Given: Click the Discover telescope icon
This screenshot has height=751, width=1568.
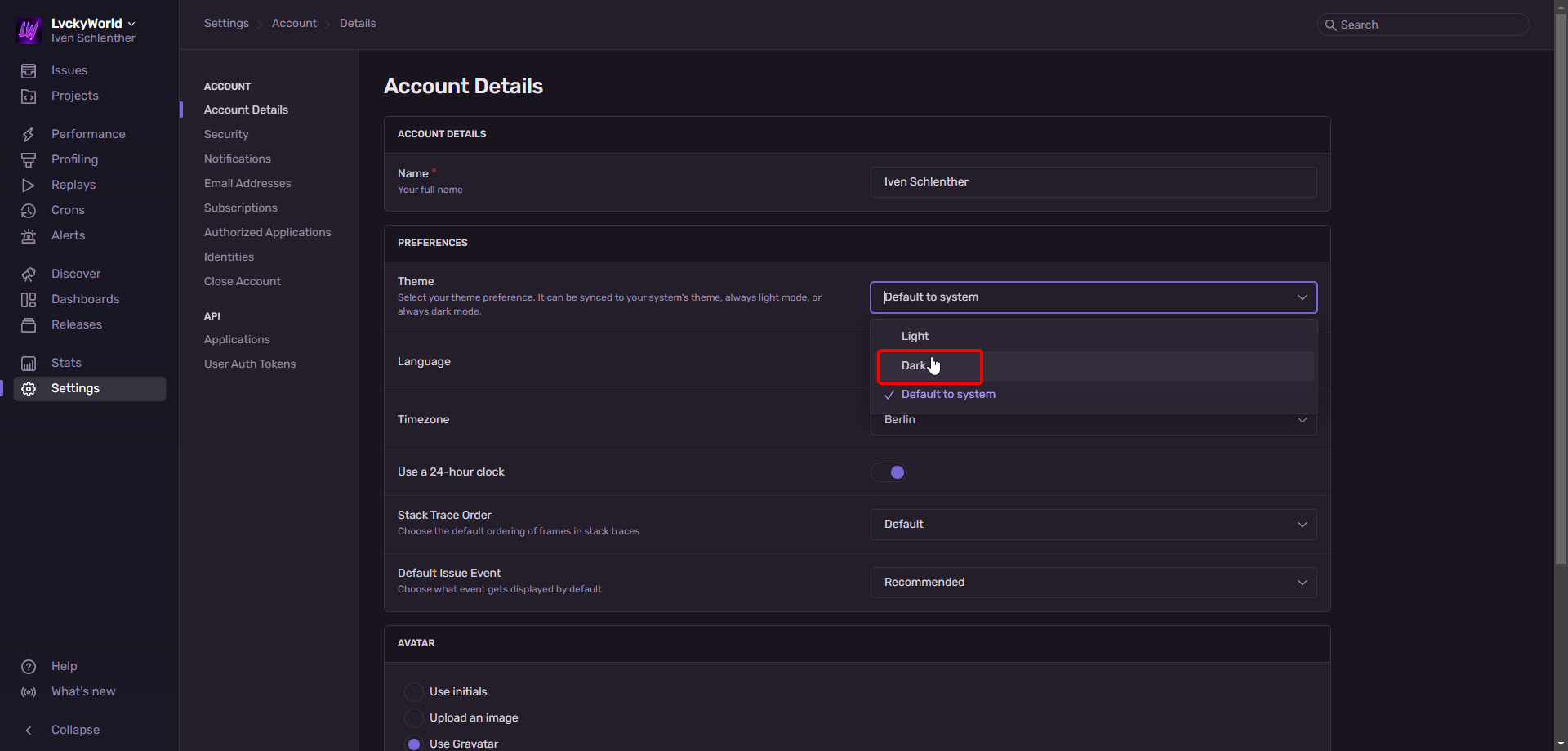Looking at the screenshot, I should click(29, 275).
